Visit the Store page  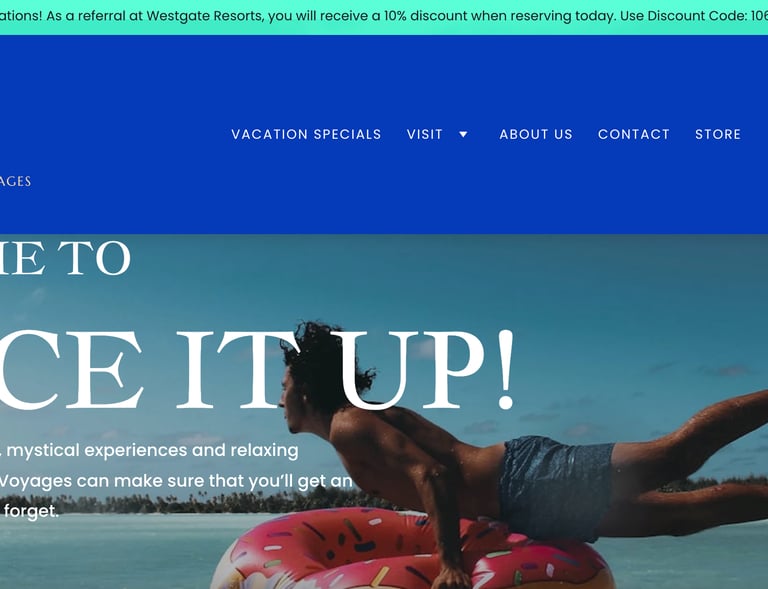[718, 134]
